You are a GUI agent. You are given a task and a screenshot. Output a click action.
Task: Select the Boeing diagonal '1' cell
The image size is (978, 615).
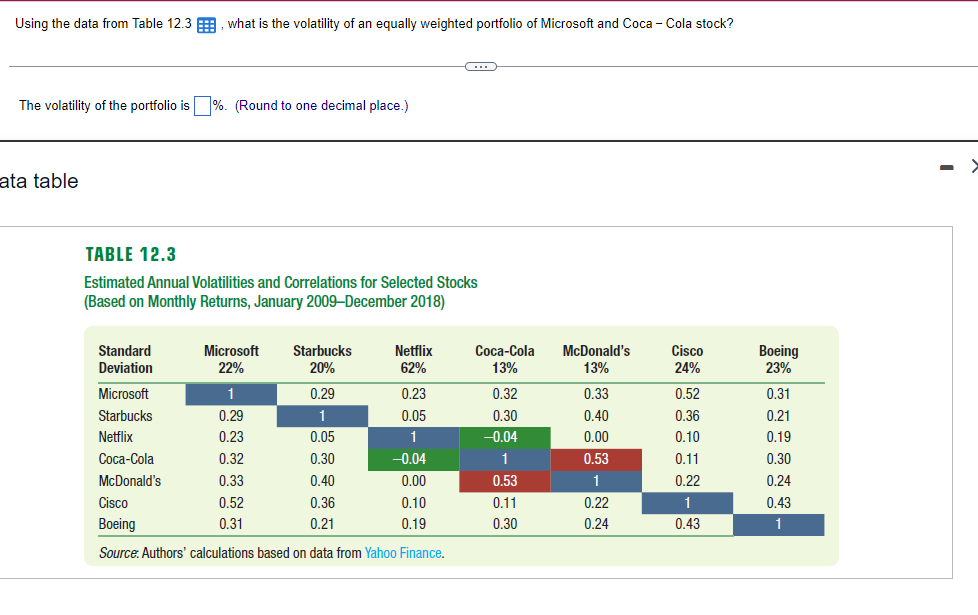[778, 524]
